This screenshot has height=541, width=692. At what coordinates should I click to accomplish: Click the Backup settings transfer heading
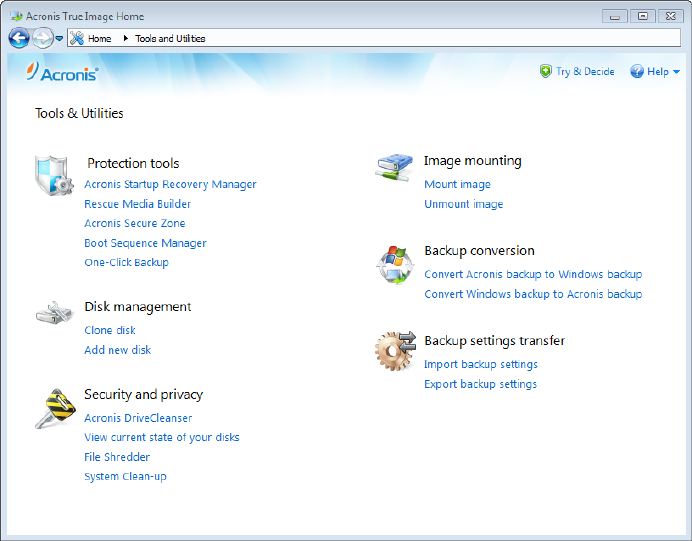coord(495,341)
